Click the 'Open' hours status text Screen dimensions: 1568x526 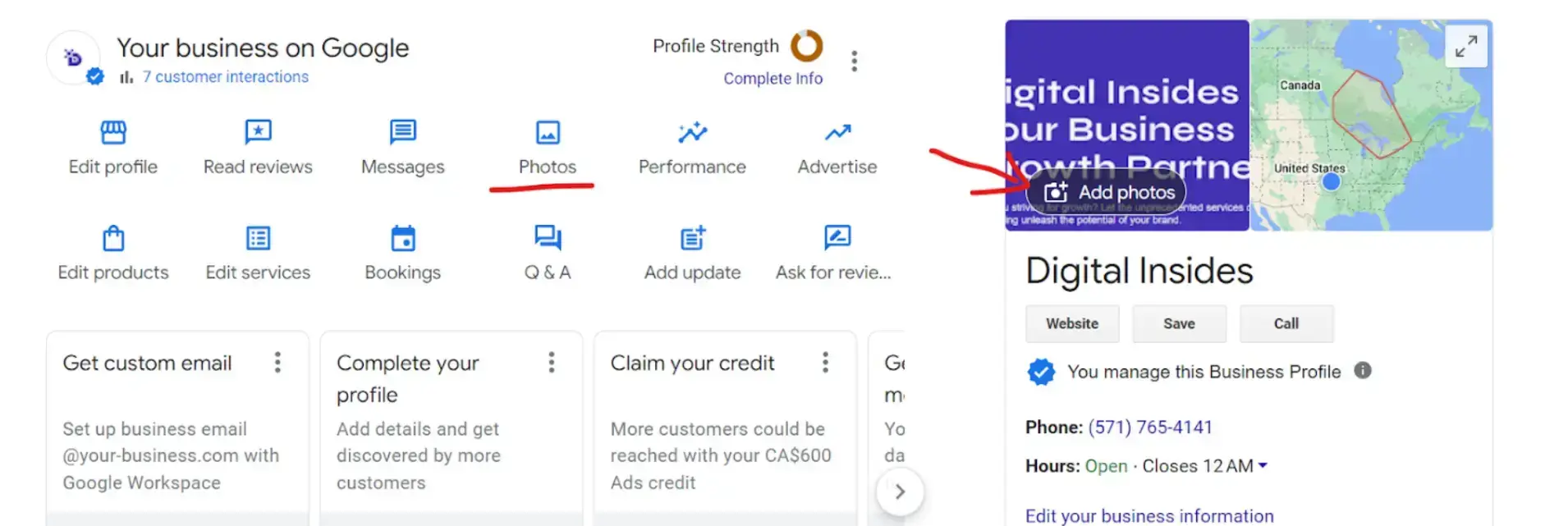1106,466
